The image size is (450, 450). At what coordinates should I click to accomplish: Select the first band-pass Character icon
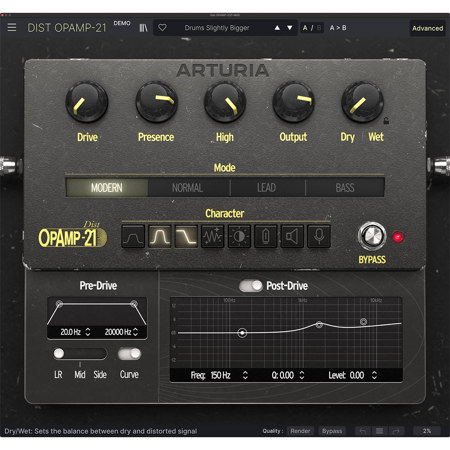(133, 236)
